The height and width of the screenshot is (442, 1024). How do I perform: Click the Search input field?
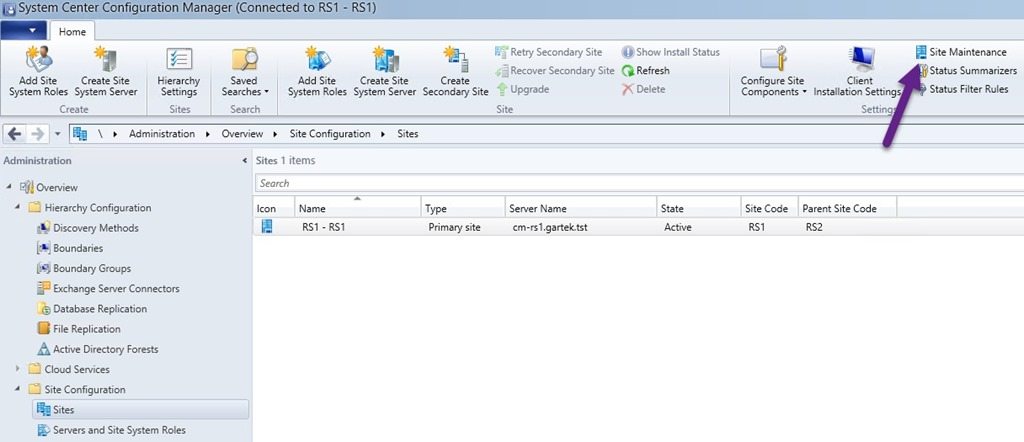[639, 183]
